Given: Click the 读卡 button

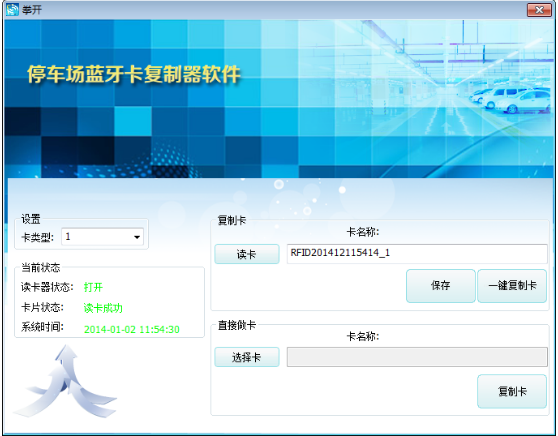Looking at the screenshot, I should point(247,254).
